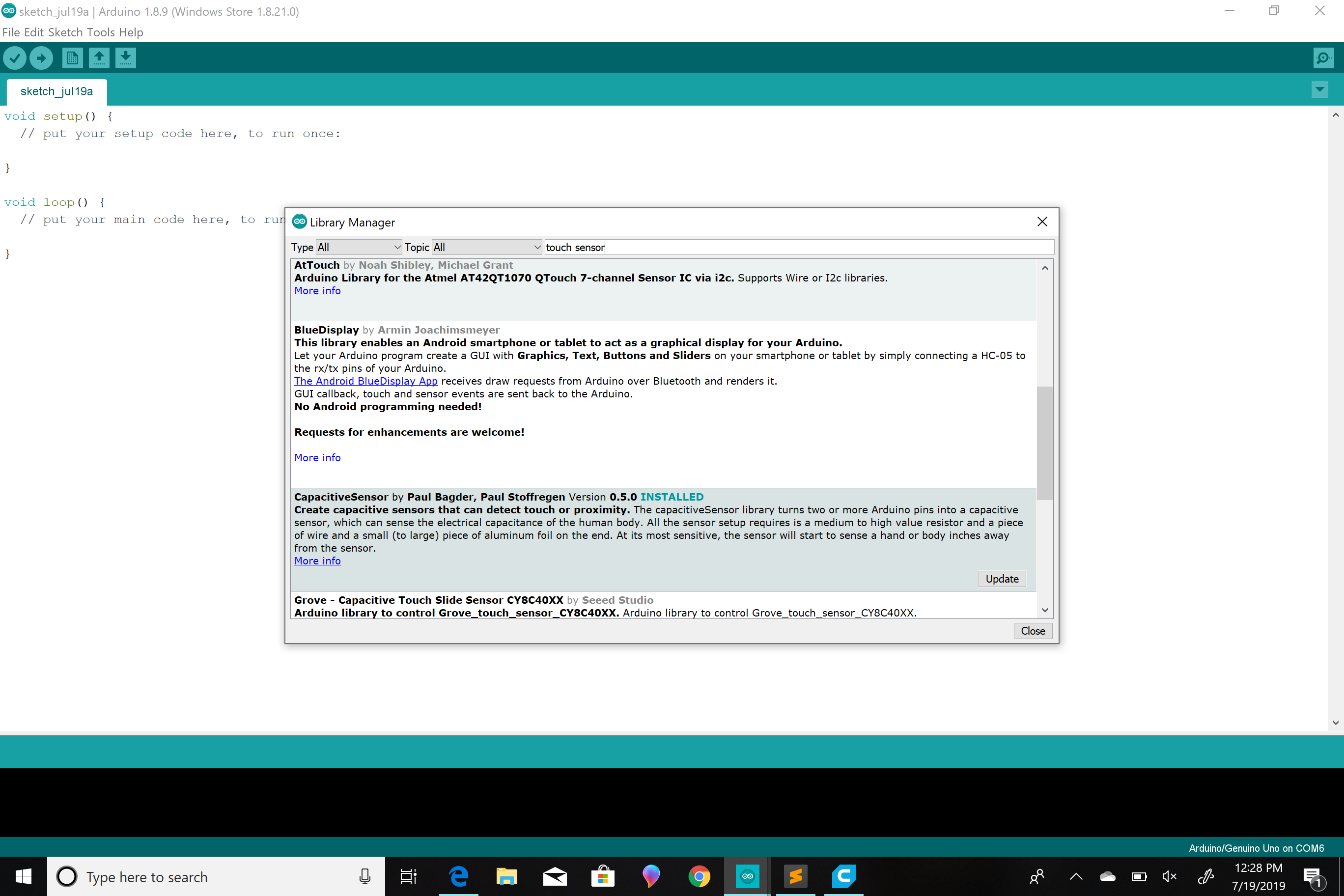Open the Help menu
This screenshot has width=1344, height=896.
tap(131, 32)
